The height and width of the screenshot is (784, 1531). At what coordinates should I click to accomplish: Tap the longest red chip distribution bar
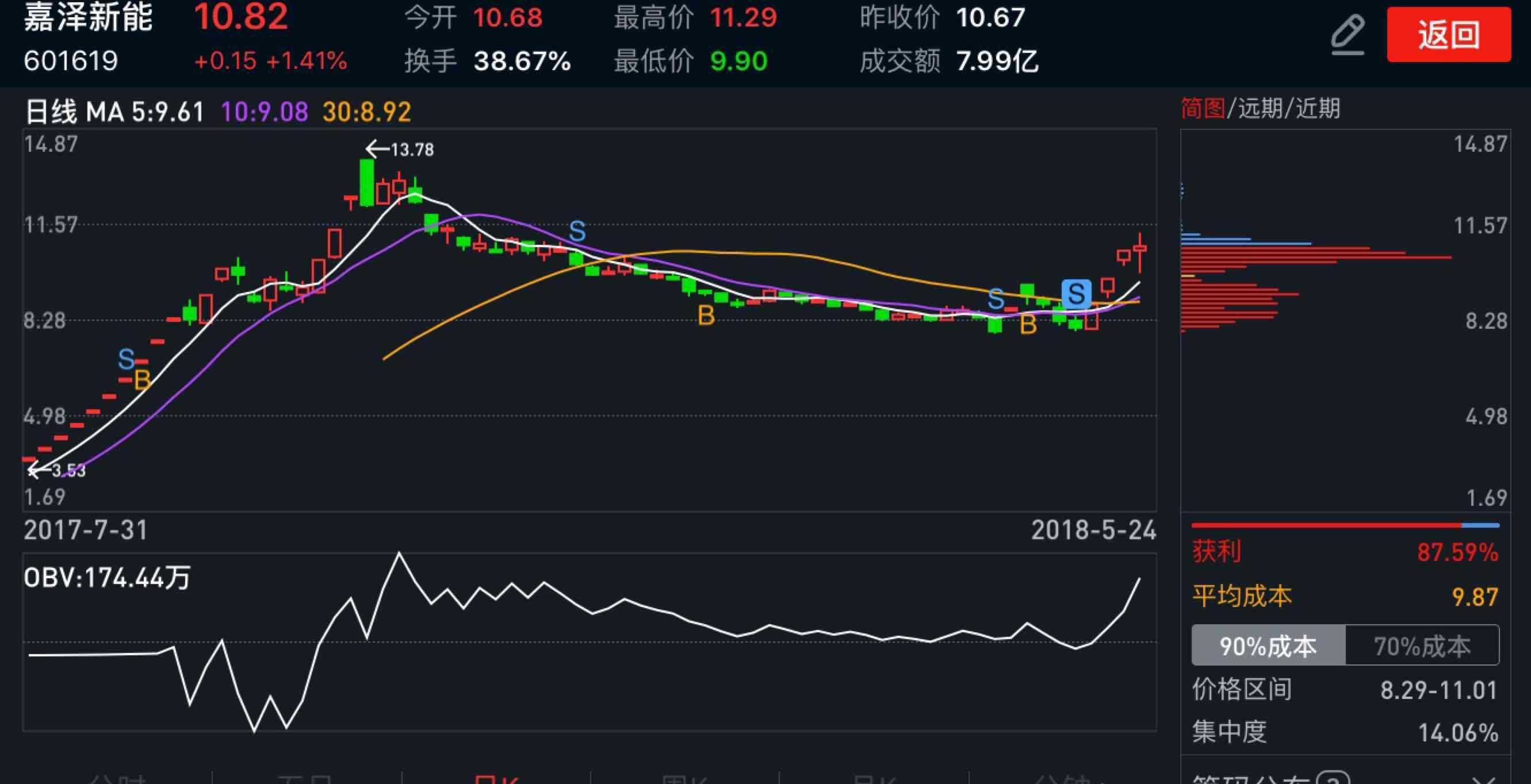click(1316, 257)
